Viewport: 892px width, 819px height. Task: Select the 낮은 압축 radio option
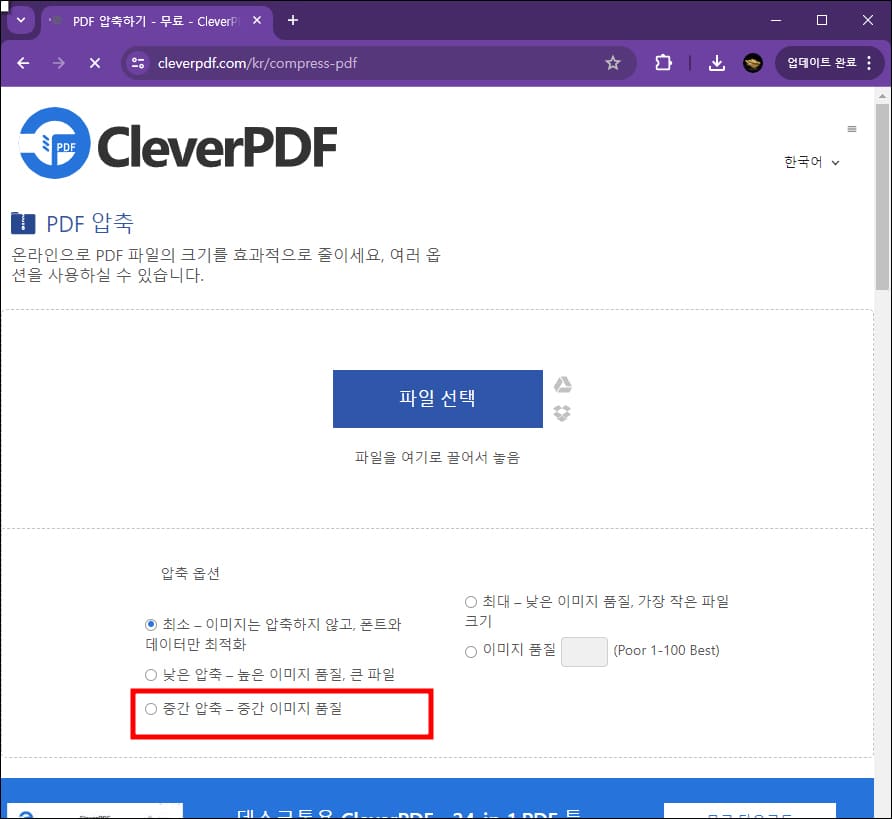[151, 675]
